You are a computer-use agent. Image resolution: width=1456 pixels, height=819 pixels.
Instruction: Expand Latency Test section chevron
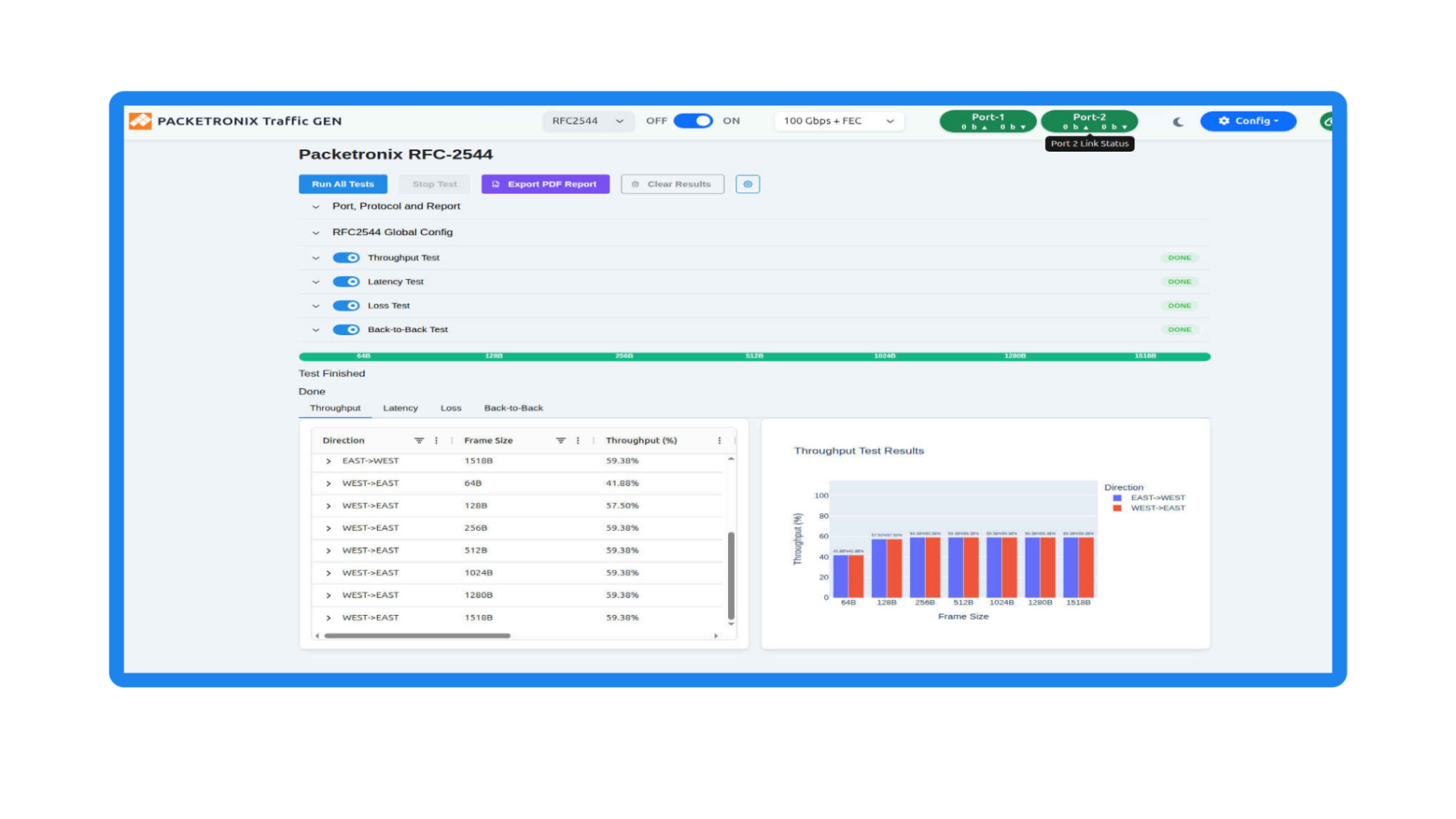coord(315,282)
